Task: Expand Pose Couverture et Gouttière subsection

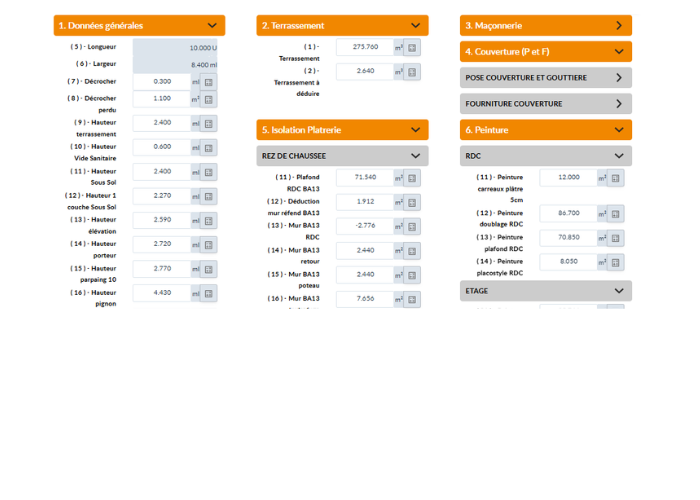Action: tap(619, 78)
